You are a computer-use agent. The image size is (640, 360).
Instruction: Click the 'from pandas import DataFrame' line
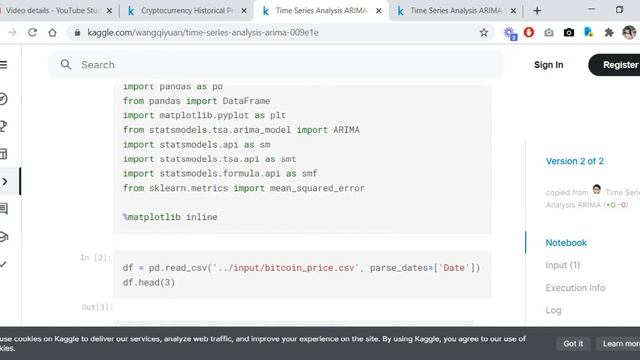196,101
